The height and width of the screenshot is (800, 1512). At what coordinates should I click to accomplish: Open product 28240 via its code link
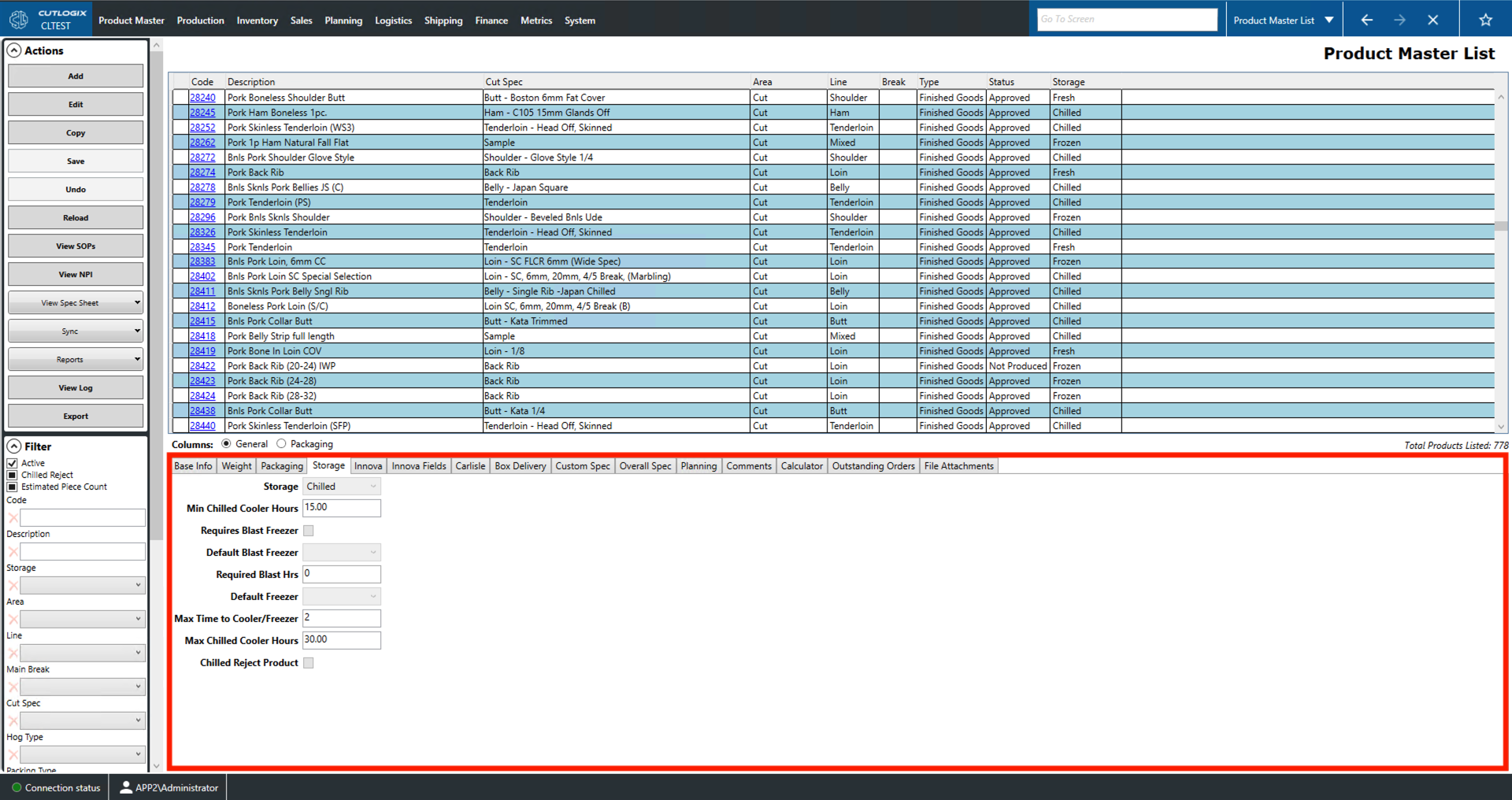point(202,97)
